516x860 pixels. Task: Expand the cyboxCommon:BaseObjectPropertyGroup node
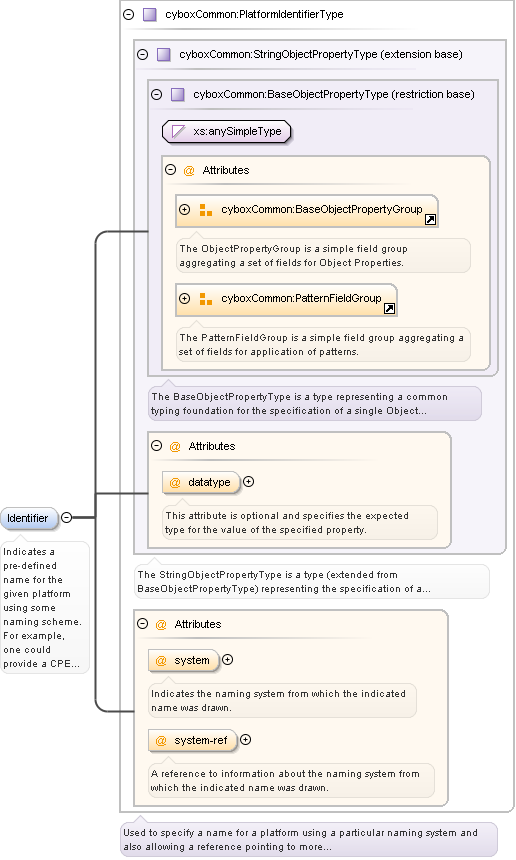pyautogui.click(x=185, y=210)
